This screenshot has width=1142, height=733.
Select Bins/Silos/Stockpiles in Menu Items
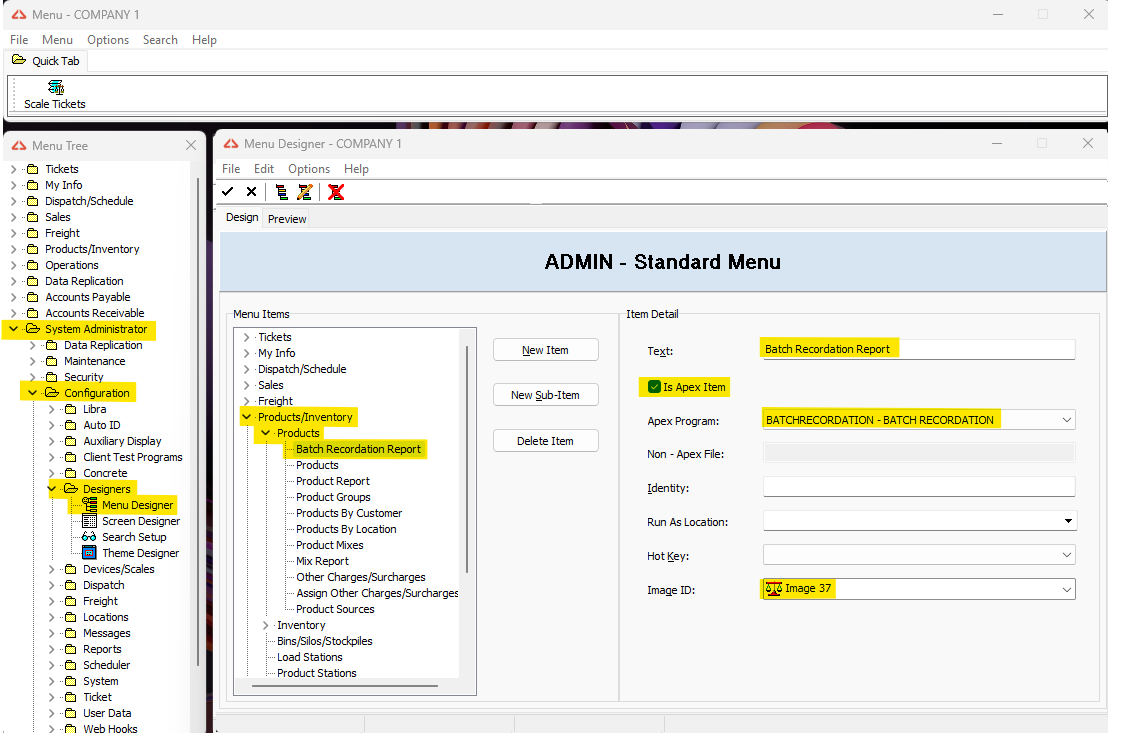pyautogui.click(x=325, y=641)
